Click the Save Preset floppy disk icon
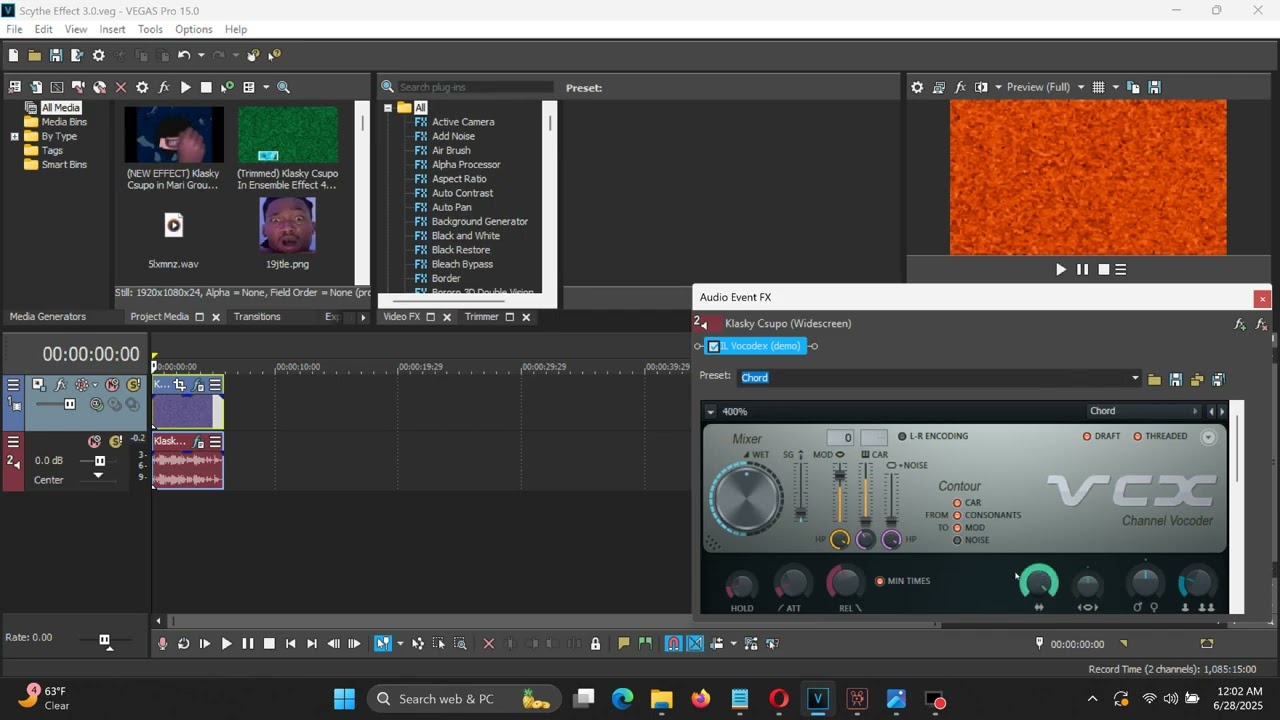Image resolution: width=1280 pixels, height=720 pixels. point(1176,379)
